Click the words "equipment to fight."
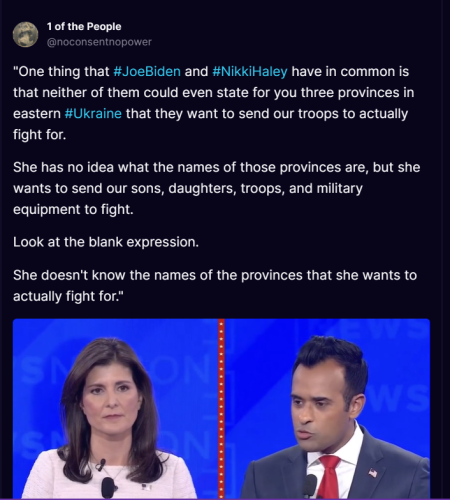The height and width of the screenshot is (500, 450). coord(73,210)
